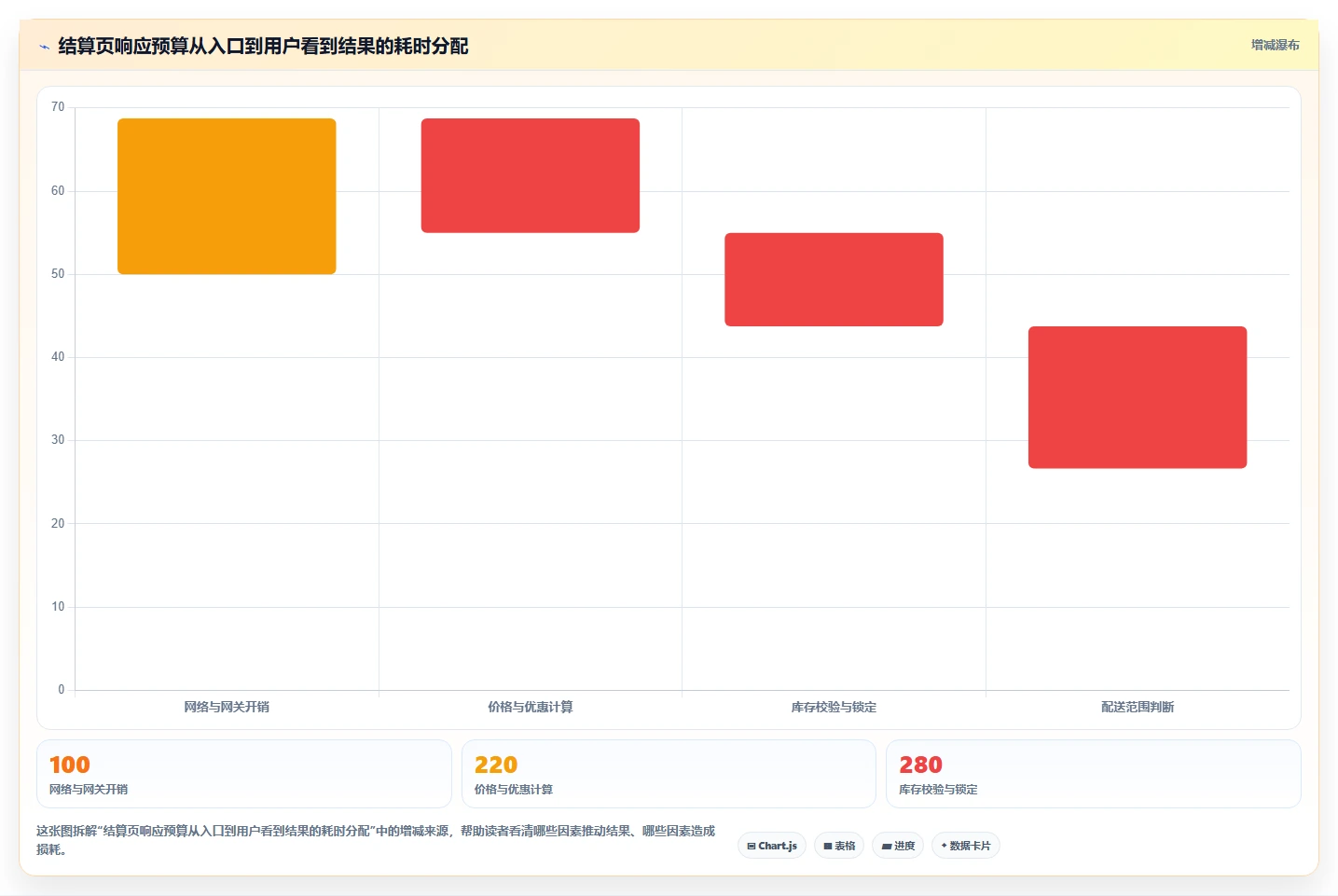Select the 进度 tag chip
Viewport: 1338px width, 896px height.
coord(898,846)
